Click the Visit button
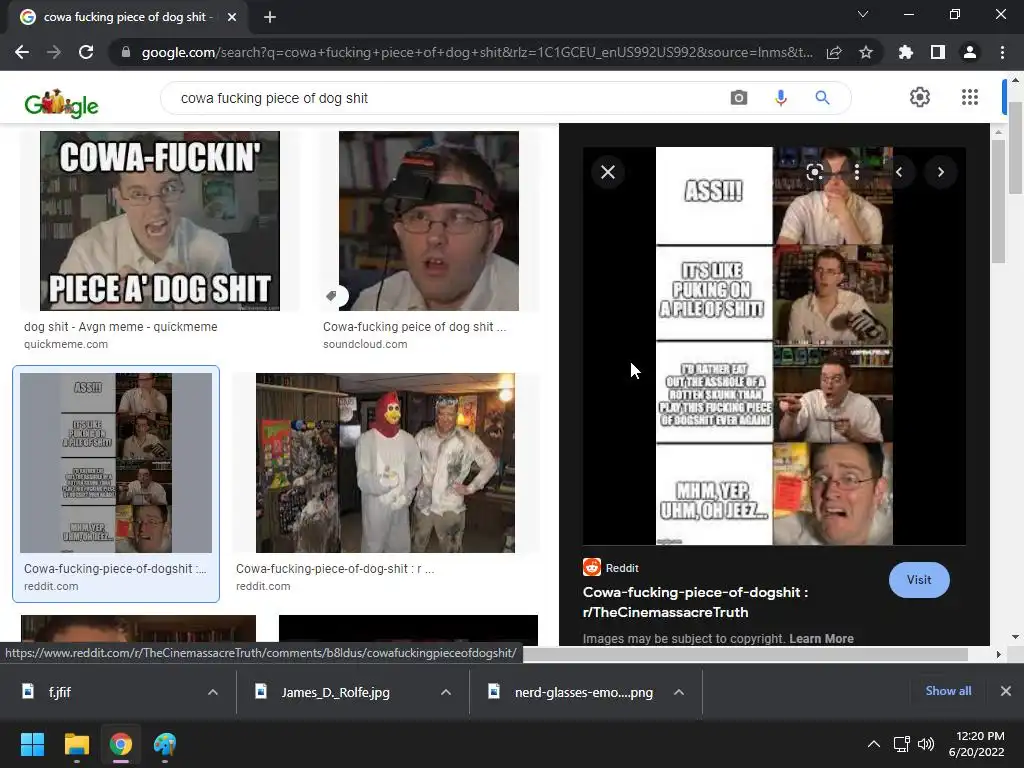1024x768 pixels. tap(919, 580)
